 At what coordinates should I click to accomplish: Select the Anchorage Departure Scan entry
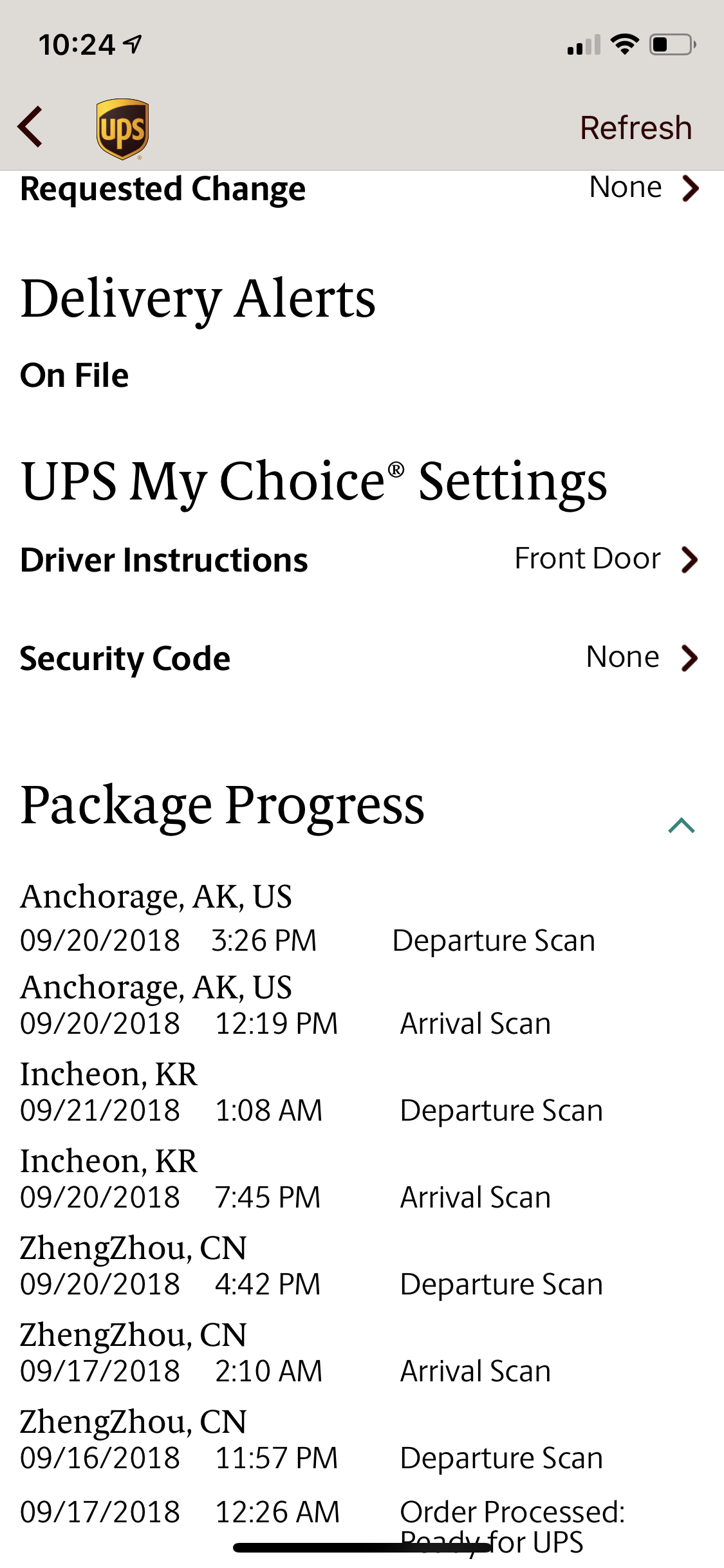click(x=308, y=919)
